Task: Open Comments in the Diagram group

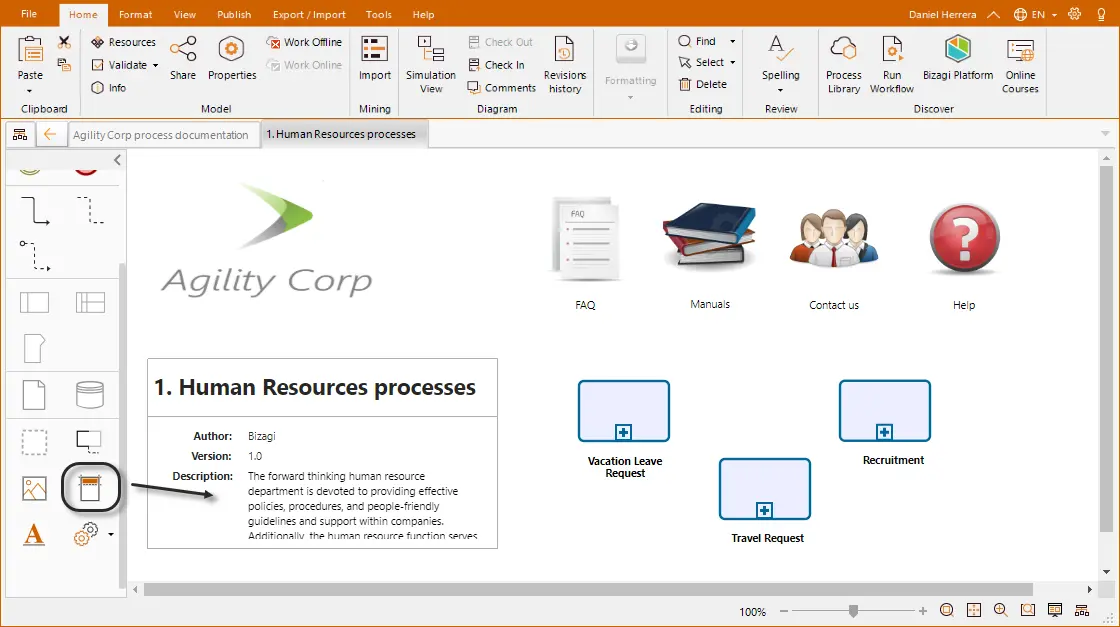Action: [501, 88]
